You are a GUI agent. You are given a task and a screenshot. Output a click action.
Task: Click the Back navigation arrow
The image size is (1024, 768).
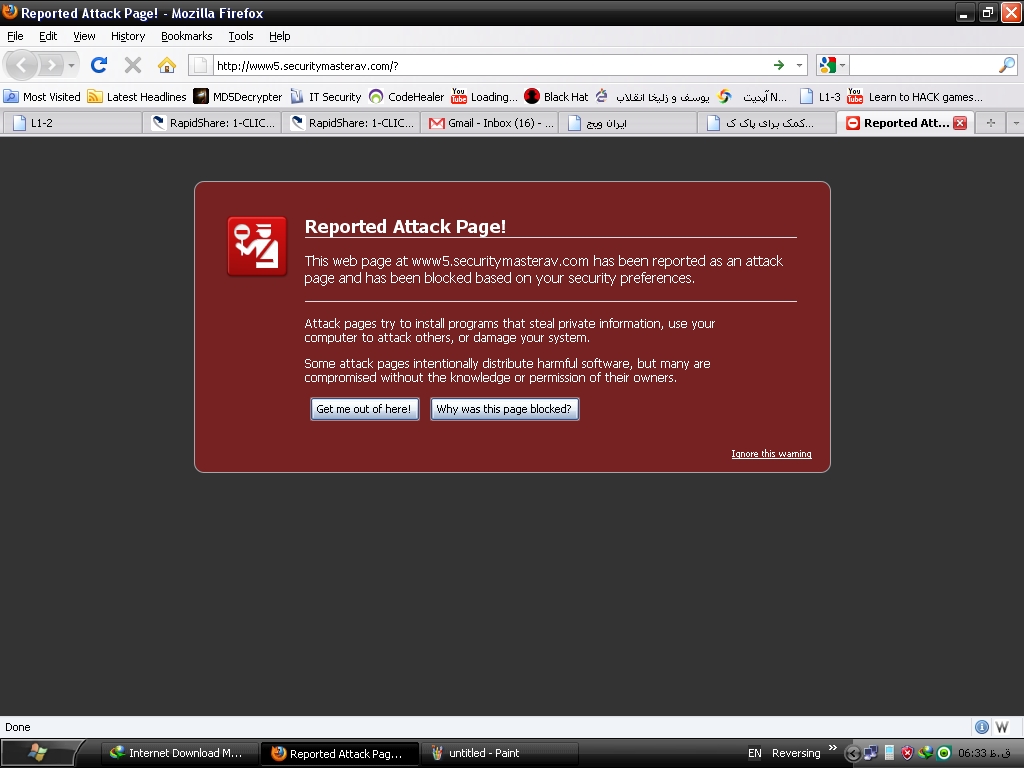(22, 65)
